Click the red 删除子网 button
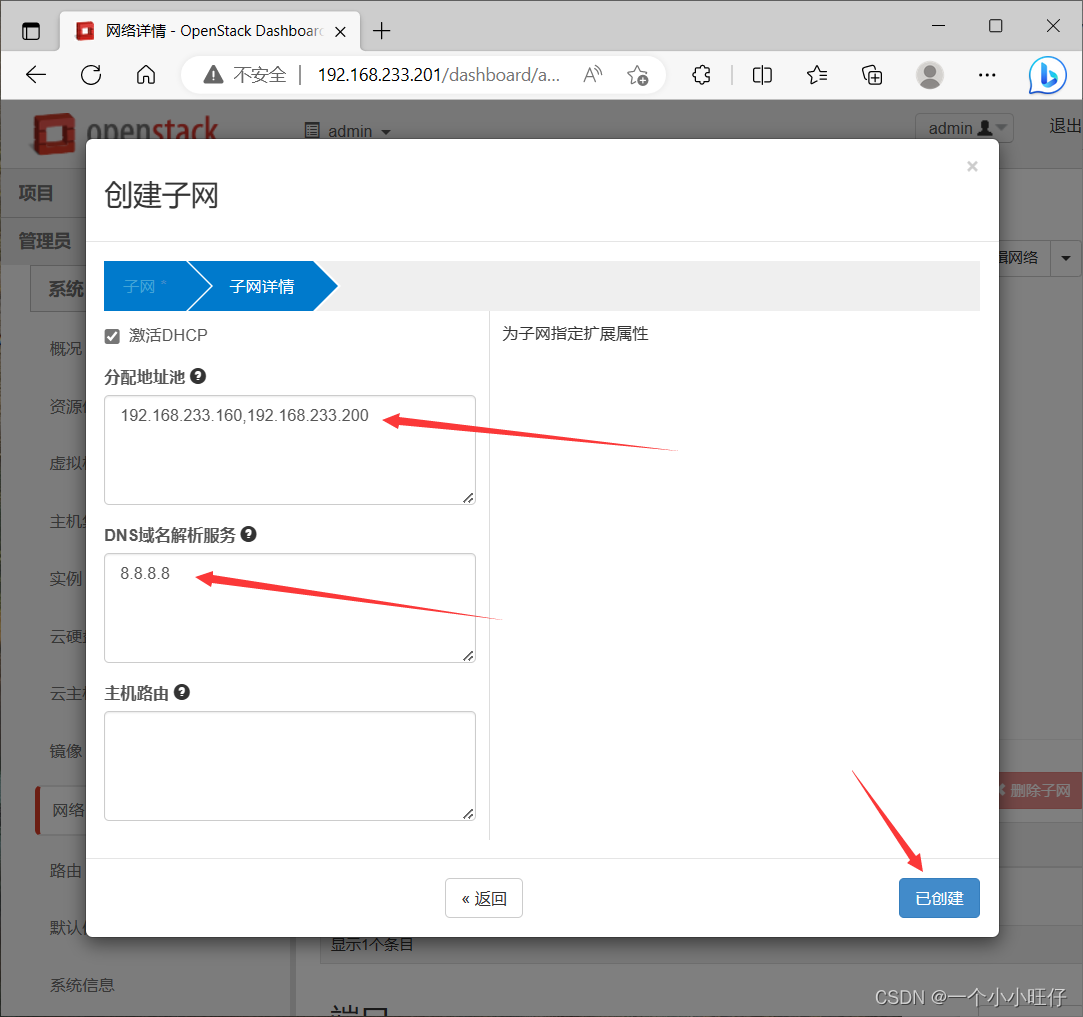1083x1017 pixels. click(1040, 790)
